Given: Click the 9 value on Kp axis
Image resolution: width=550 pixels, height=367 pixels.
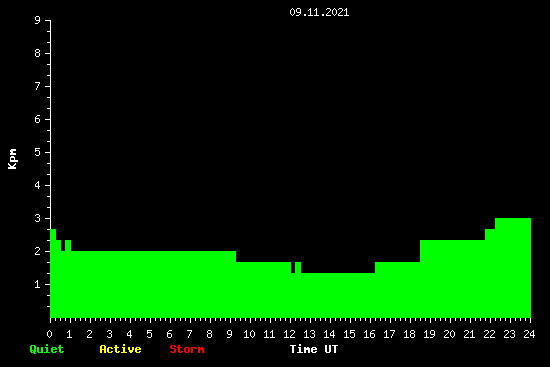Looking at the screenshot, I should click(38, 20).
